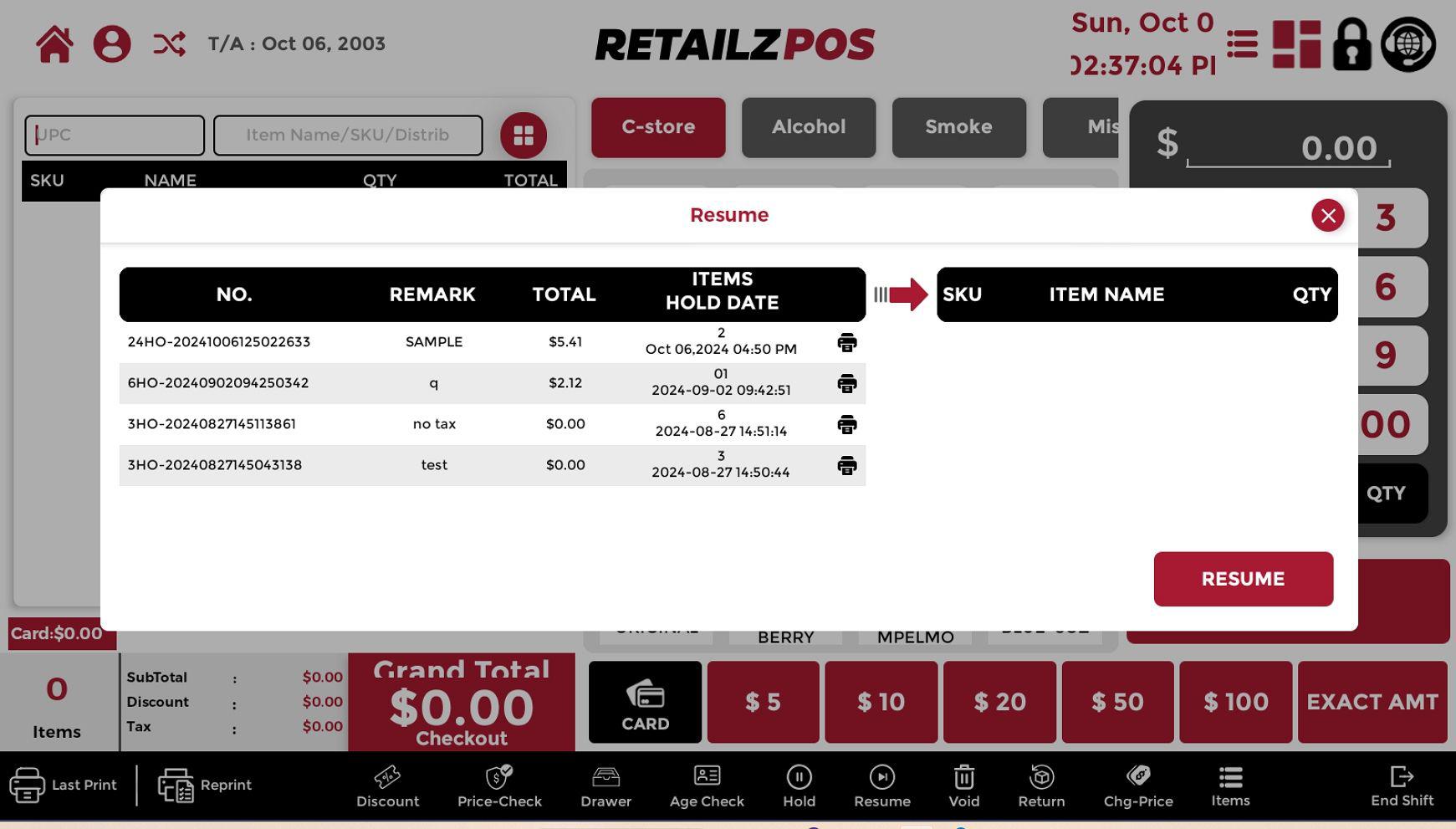This screenshot has width=1456, height=829.
Task: Click the lock screen padlock icon
Action: click(x=1351, y=44)
